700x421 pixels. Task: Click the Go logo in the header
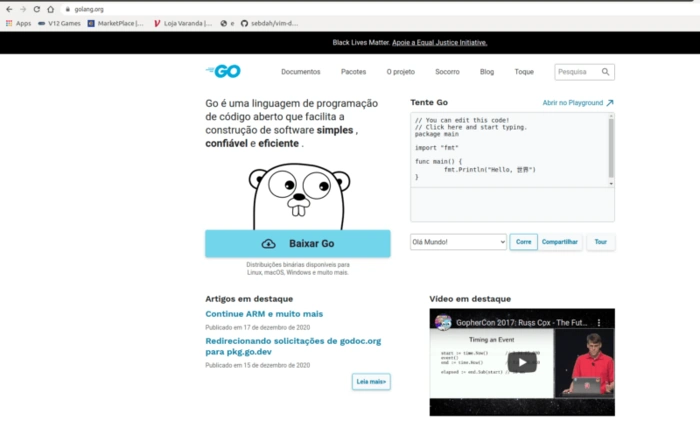click(x=224, y=72)
